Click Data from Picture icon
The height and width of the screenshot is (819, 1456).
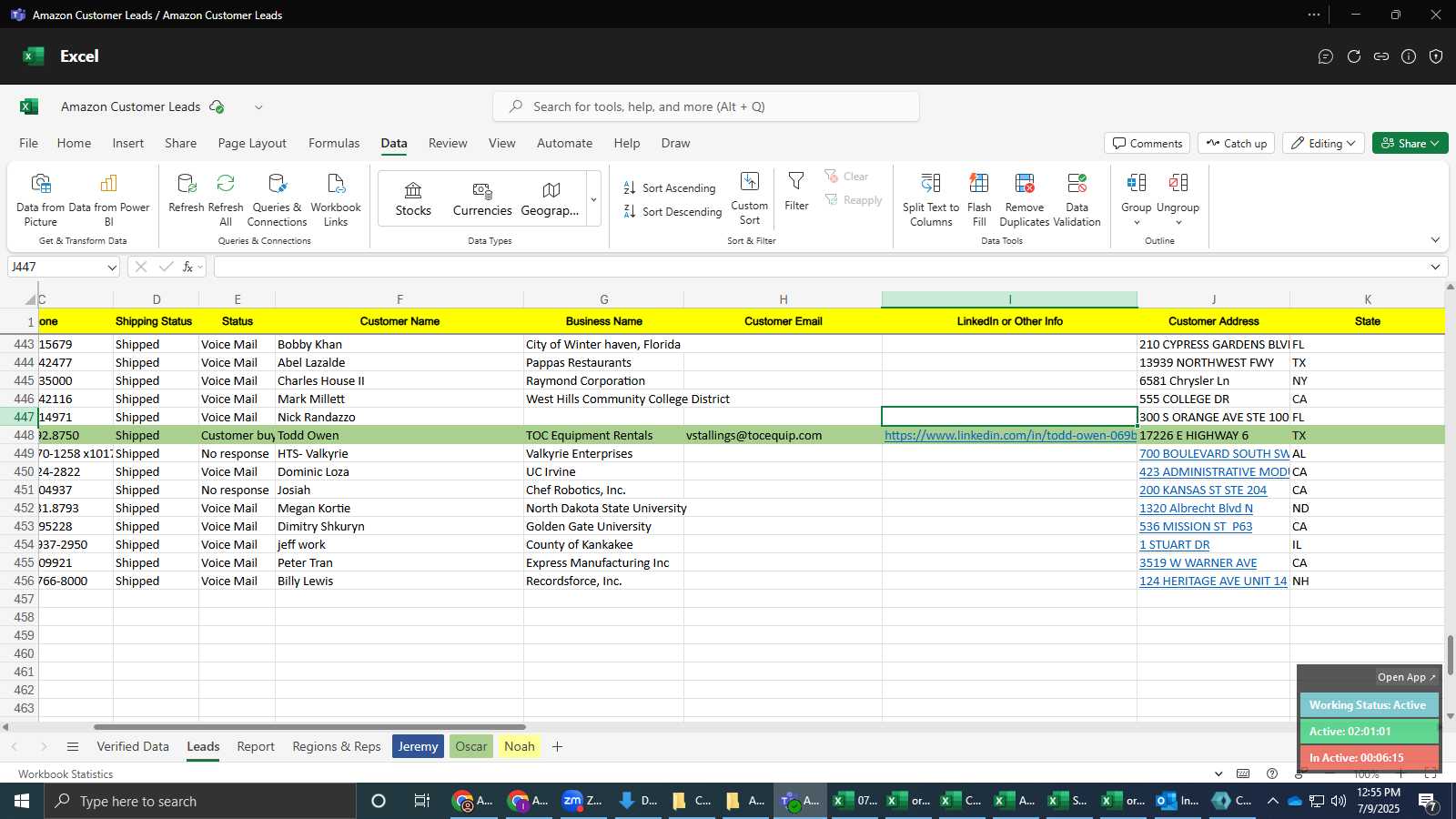(x=40, y=184)
